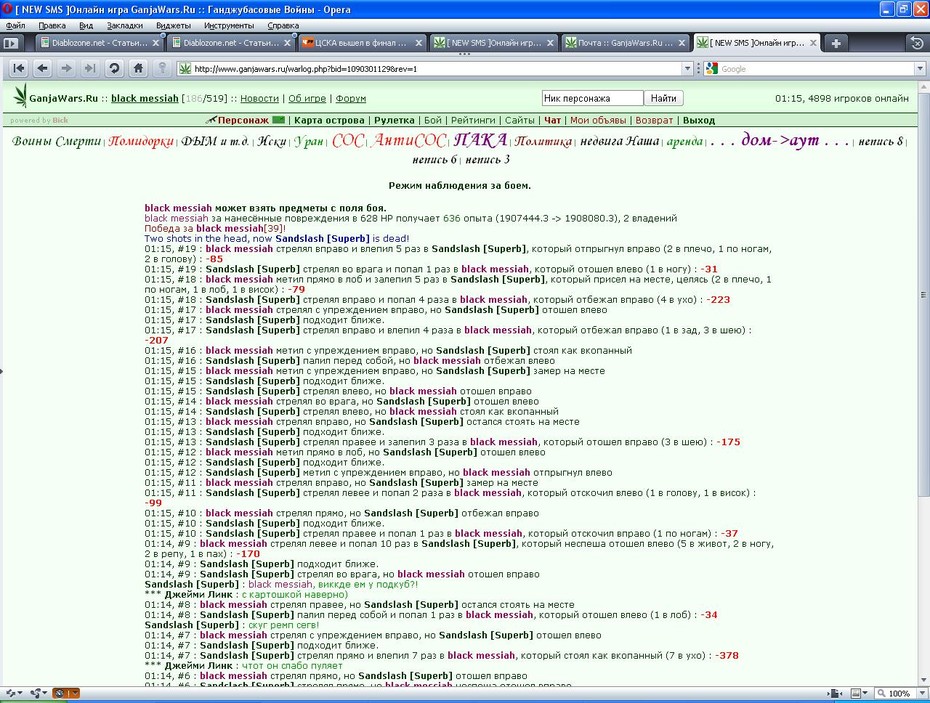Screen dimensions: 930x703
Task: Click the GanjaWars leaf logo
Action: coord(20,96)
